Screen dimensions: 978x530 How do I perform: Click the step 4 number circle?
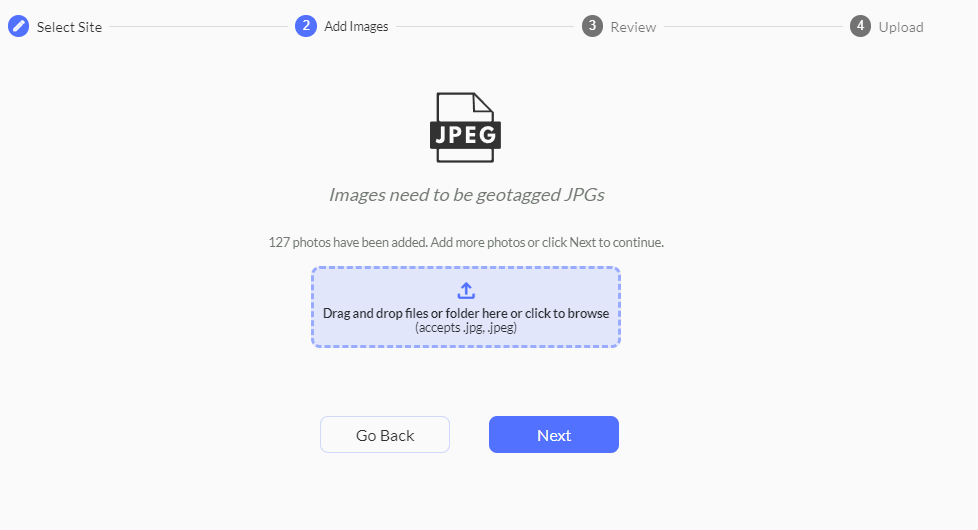860,26
